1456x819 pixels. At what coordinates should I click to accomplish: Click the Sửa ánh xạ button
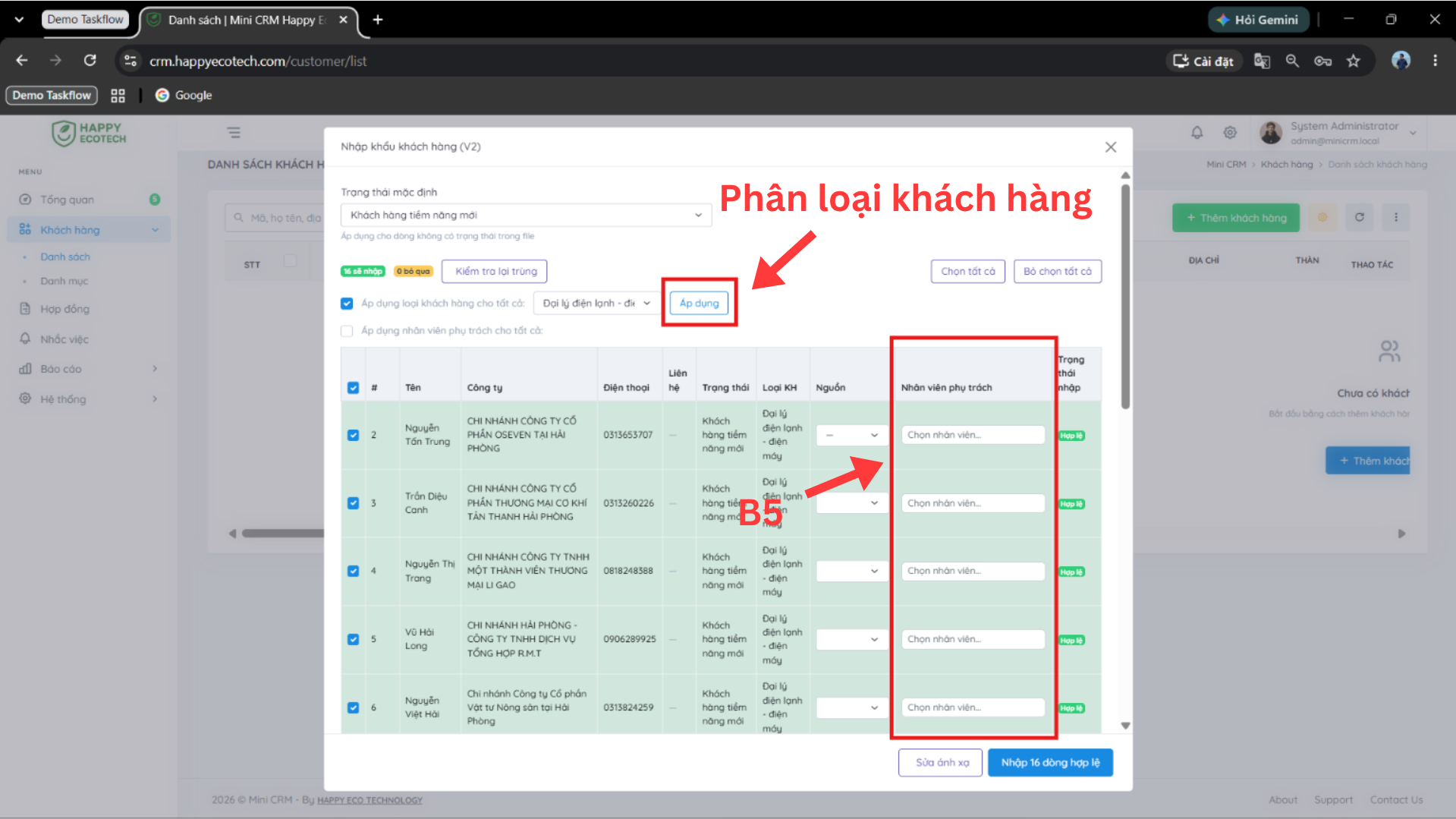(x=941, y=763)
